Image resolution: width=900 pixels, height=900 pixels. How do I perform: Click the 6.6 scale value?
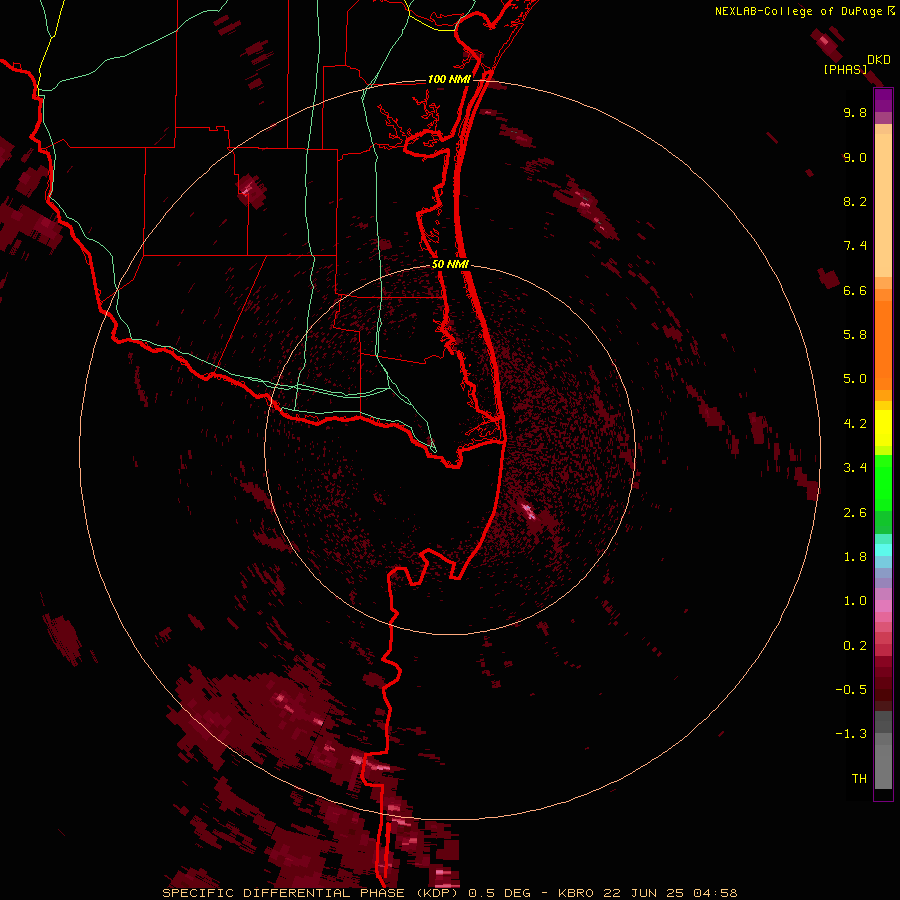point(855,290)
